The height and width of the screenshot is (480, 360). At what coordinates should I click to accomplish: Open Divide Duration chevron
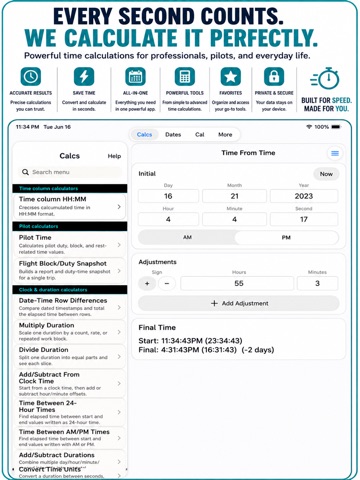[x=119, y=357]
